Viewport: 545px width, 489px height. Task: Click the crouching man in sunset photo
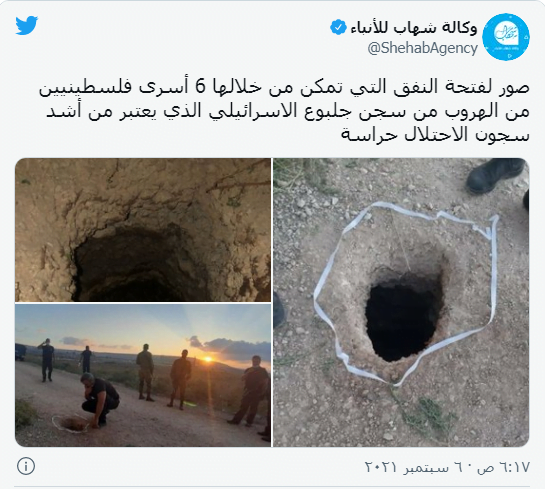tap(99, 399)
